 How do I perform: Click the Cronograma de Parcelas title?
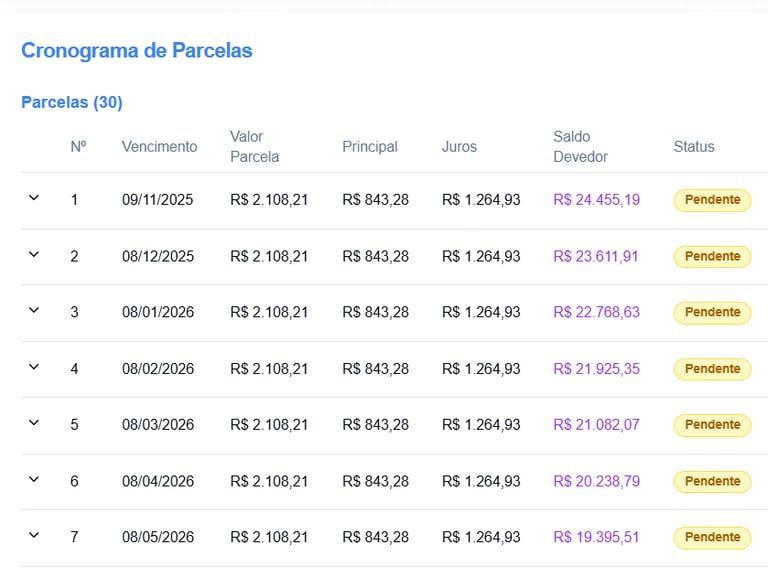(137, 51)
